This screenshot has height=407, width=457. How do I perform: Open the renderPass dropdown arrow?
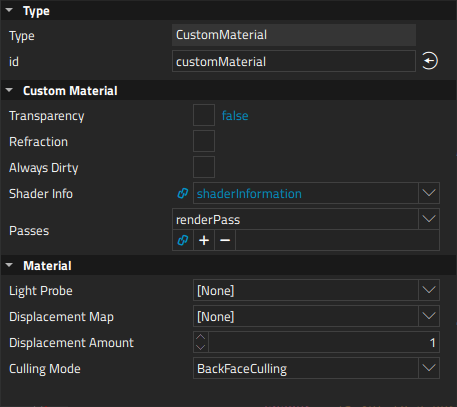(x=429, y=219)
